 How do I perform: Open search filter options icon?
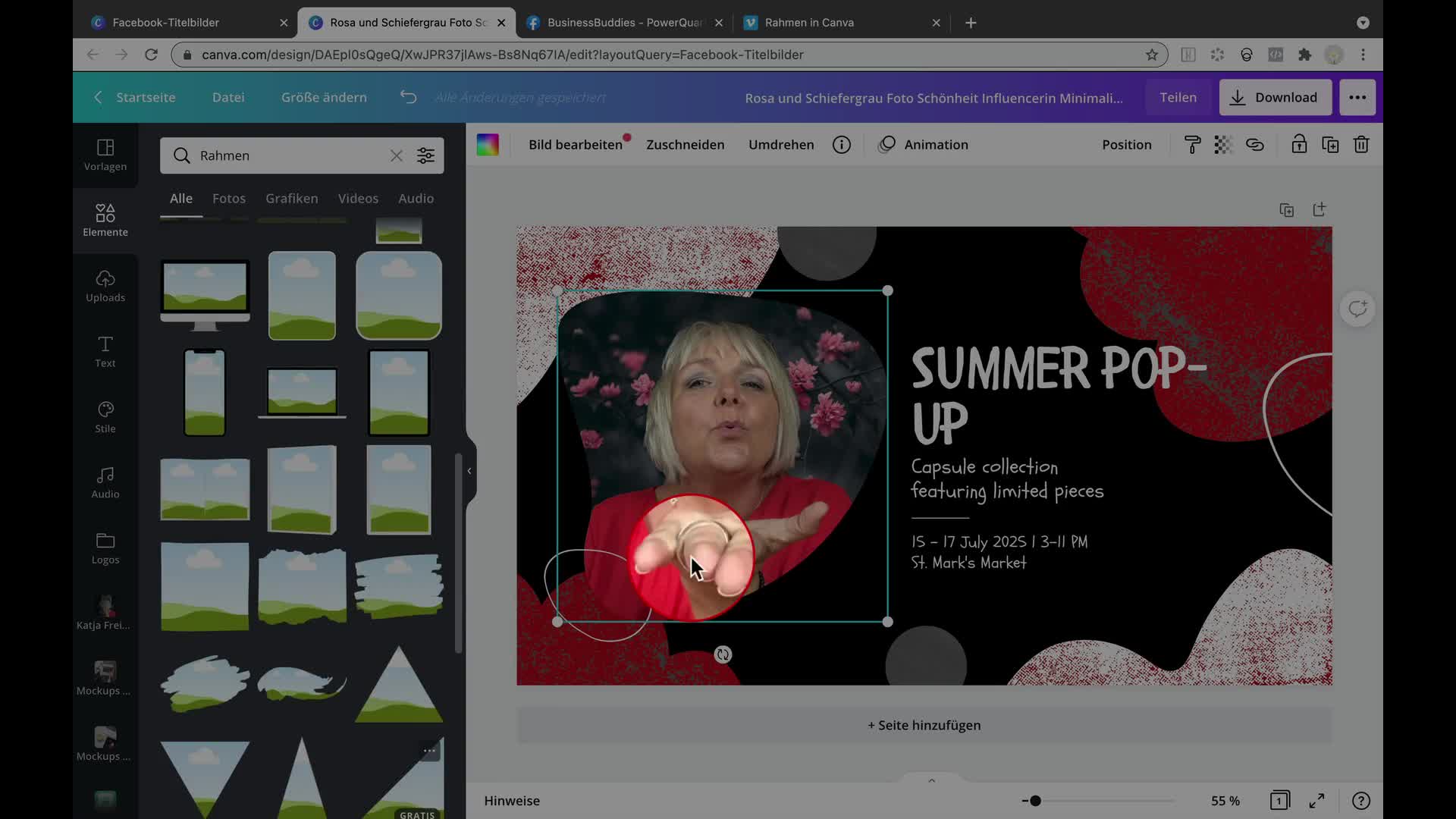coord(425,155)
